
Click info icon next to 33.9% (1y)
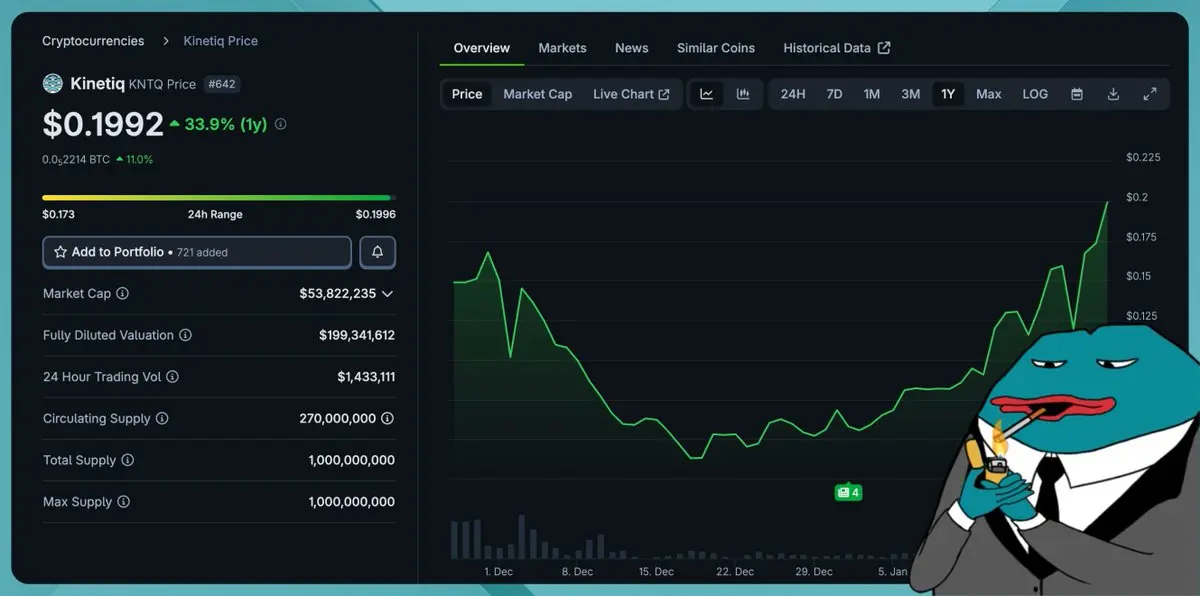point(280,124)
